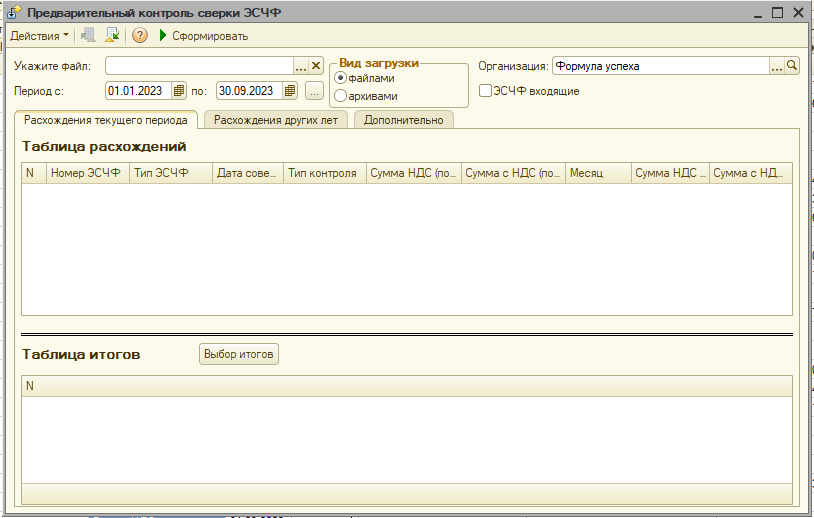
Task: Open file browser via ellipsis next to file field
Action: click(301, 66)
